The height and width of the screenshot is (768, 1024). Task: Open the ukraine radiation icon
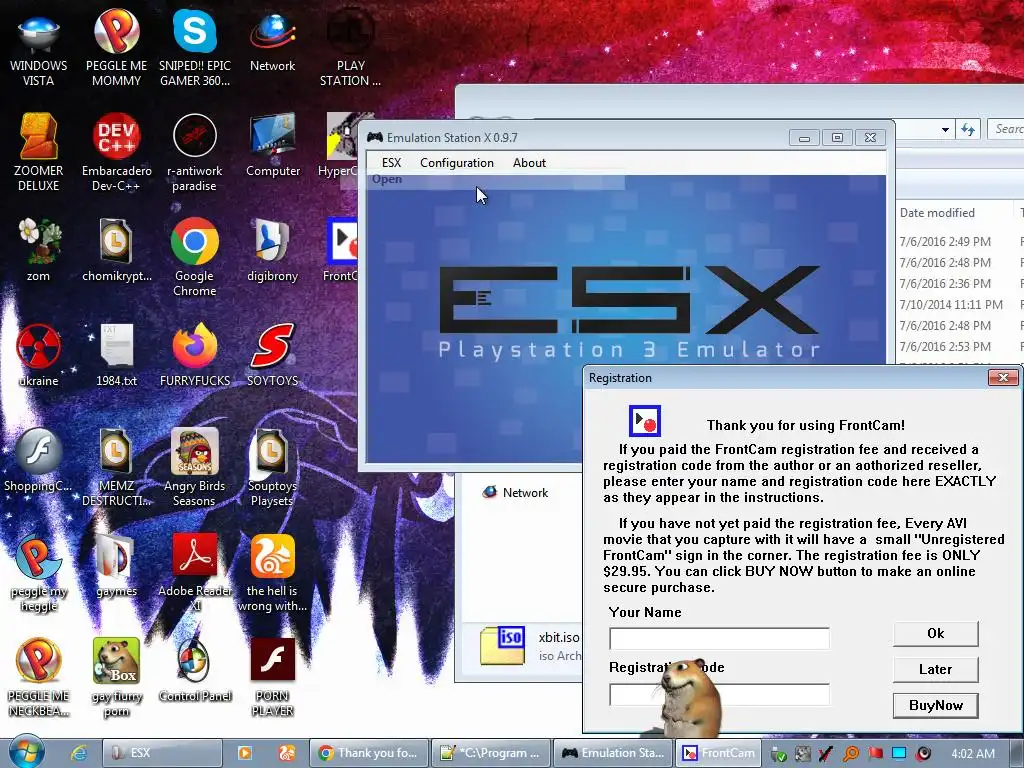(38, 356)
